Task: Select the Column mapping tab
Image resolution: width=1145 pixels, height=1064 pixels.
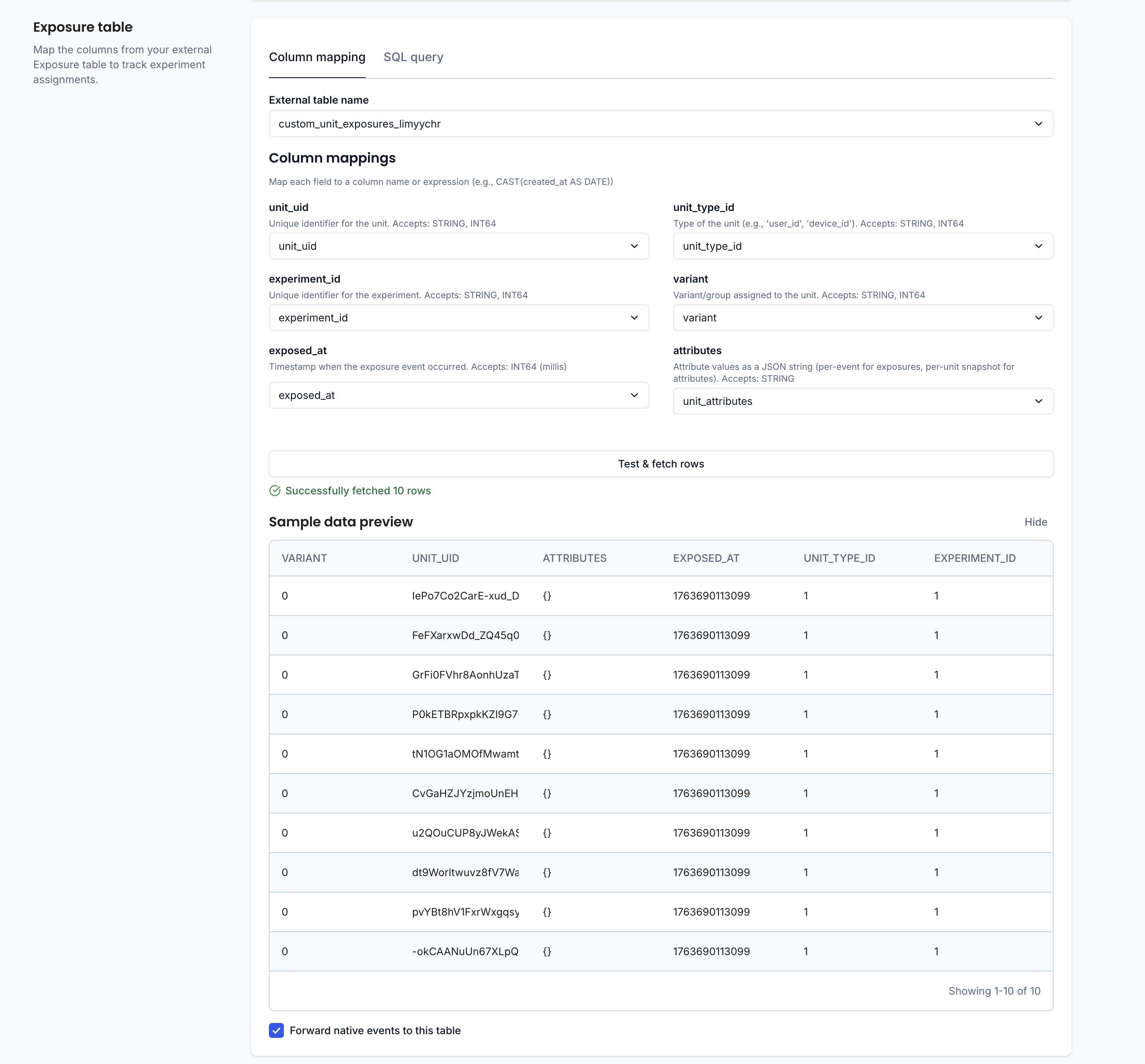Action: [x=317, y=57]
